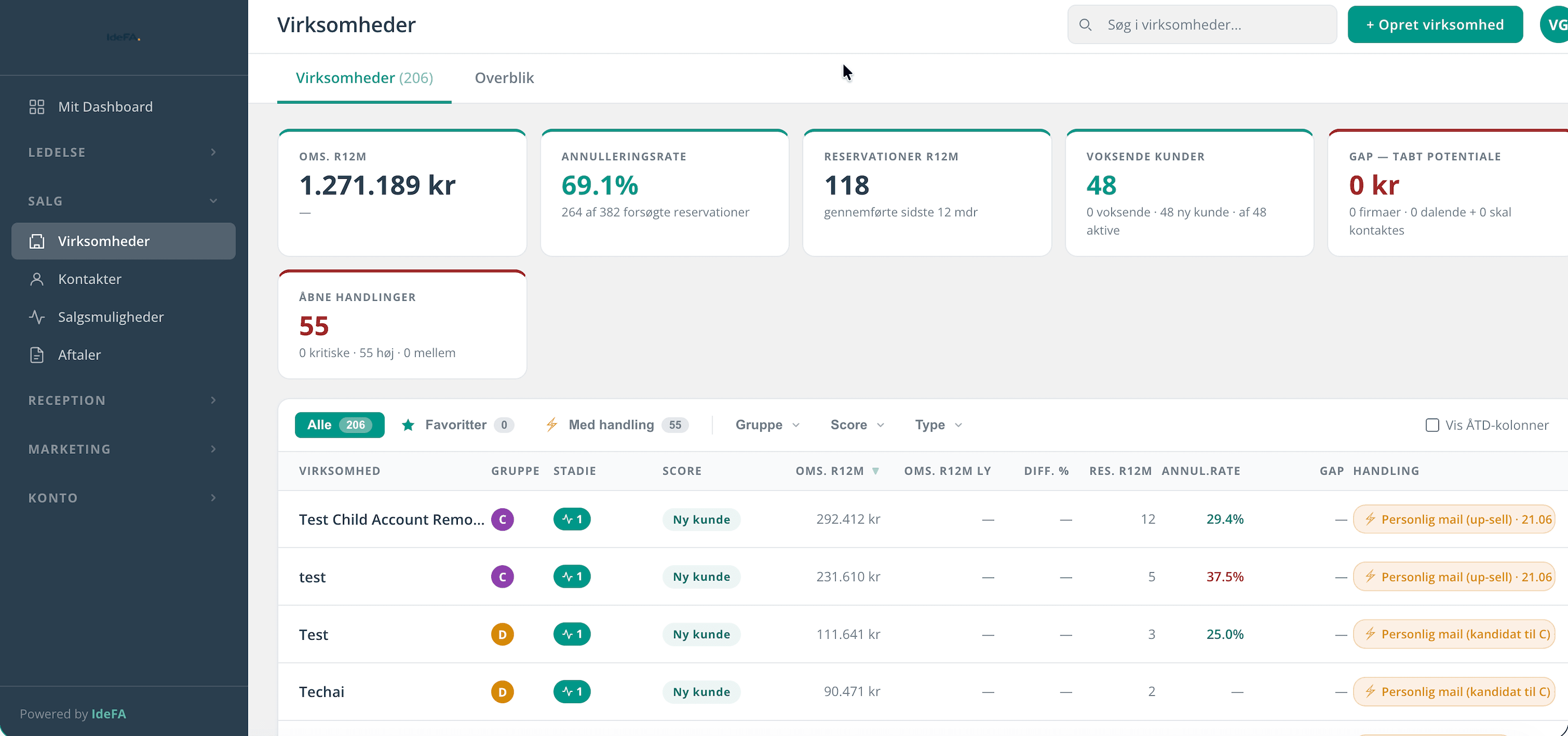Follow the IdeFA link in footer
Viewport: 1568px width, 736px height.
(109, 713)
